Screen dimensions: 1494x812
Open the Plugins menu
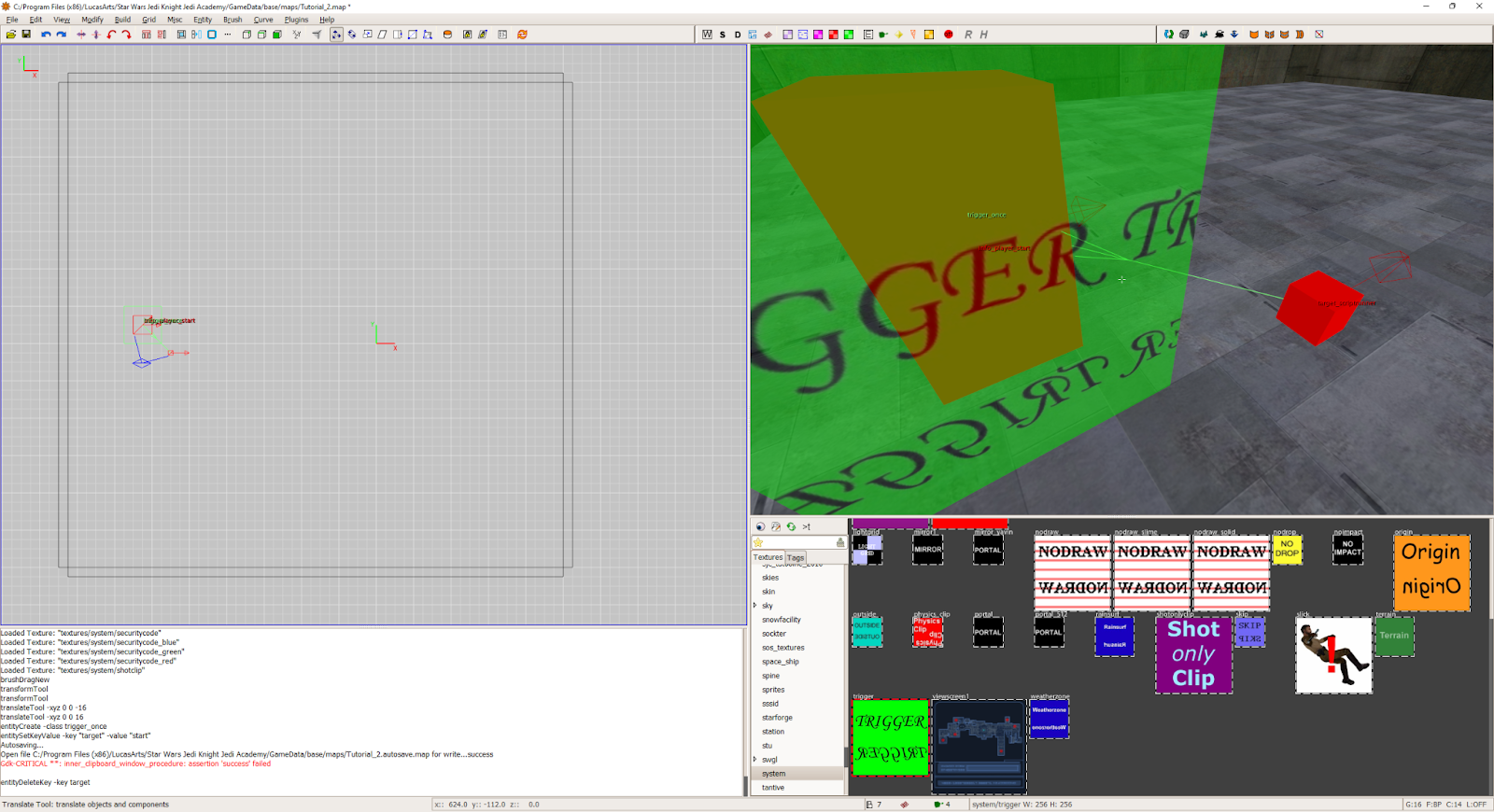(296, 20)
